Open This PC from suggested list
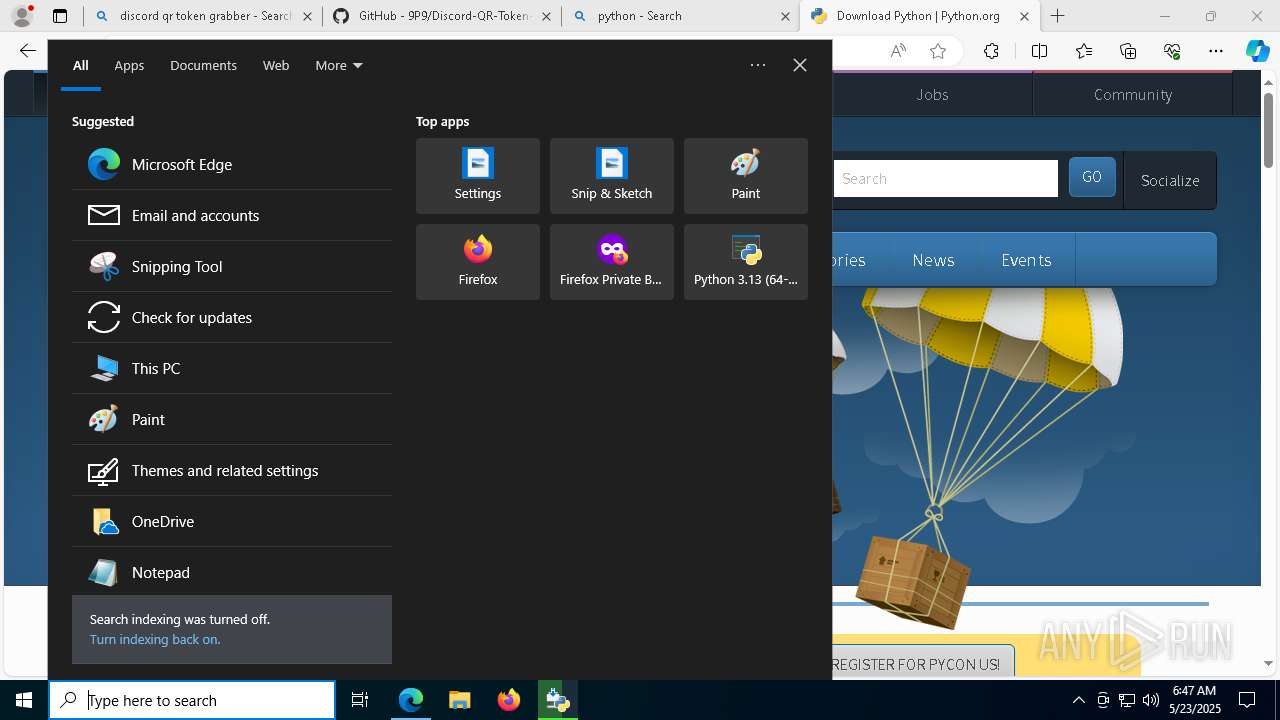 (232, 368)
